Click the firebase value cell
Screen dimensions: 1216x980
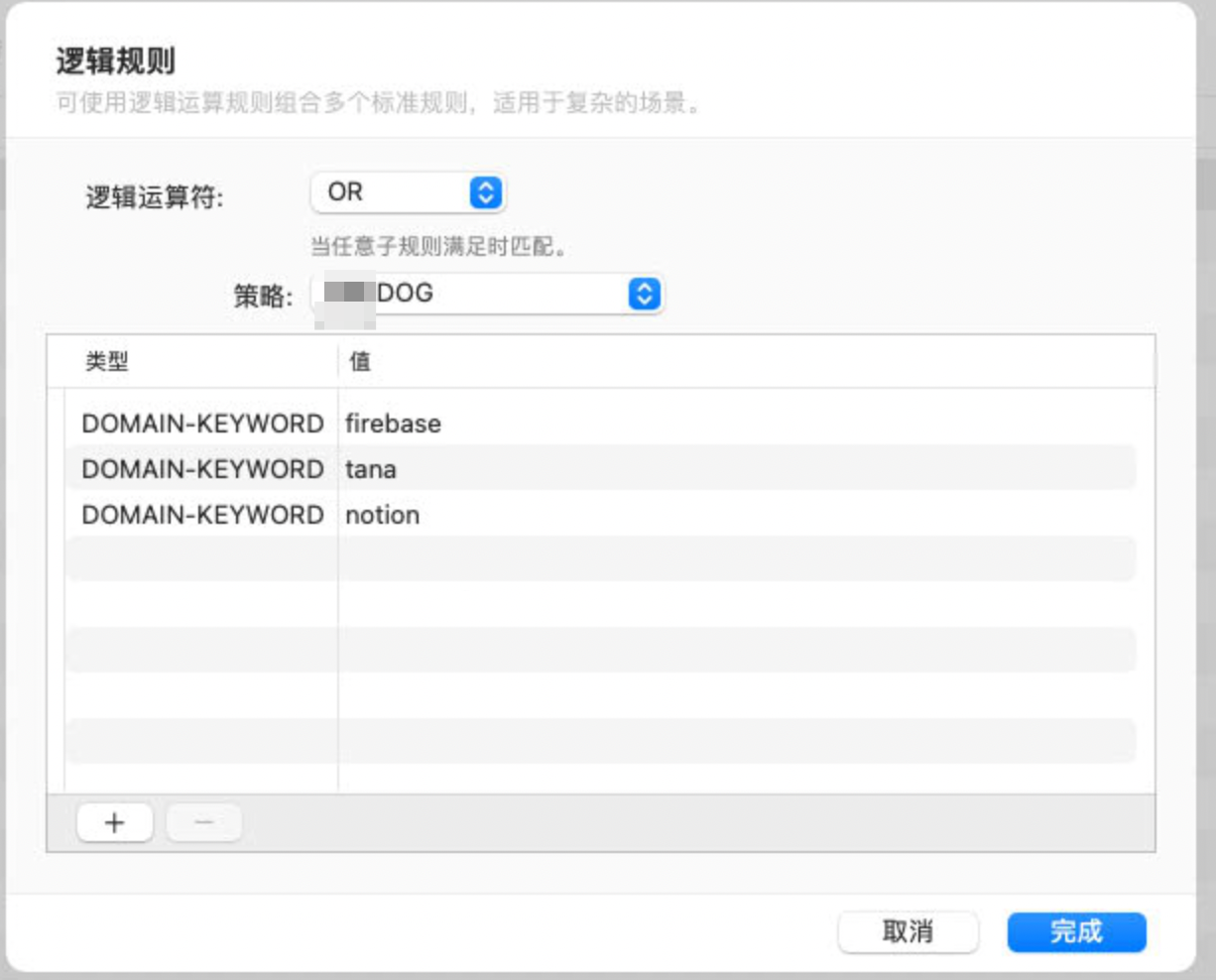coord(393,424)
